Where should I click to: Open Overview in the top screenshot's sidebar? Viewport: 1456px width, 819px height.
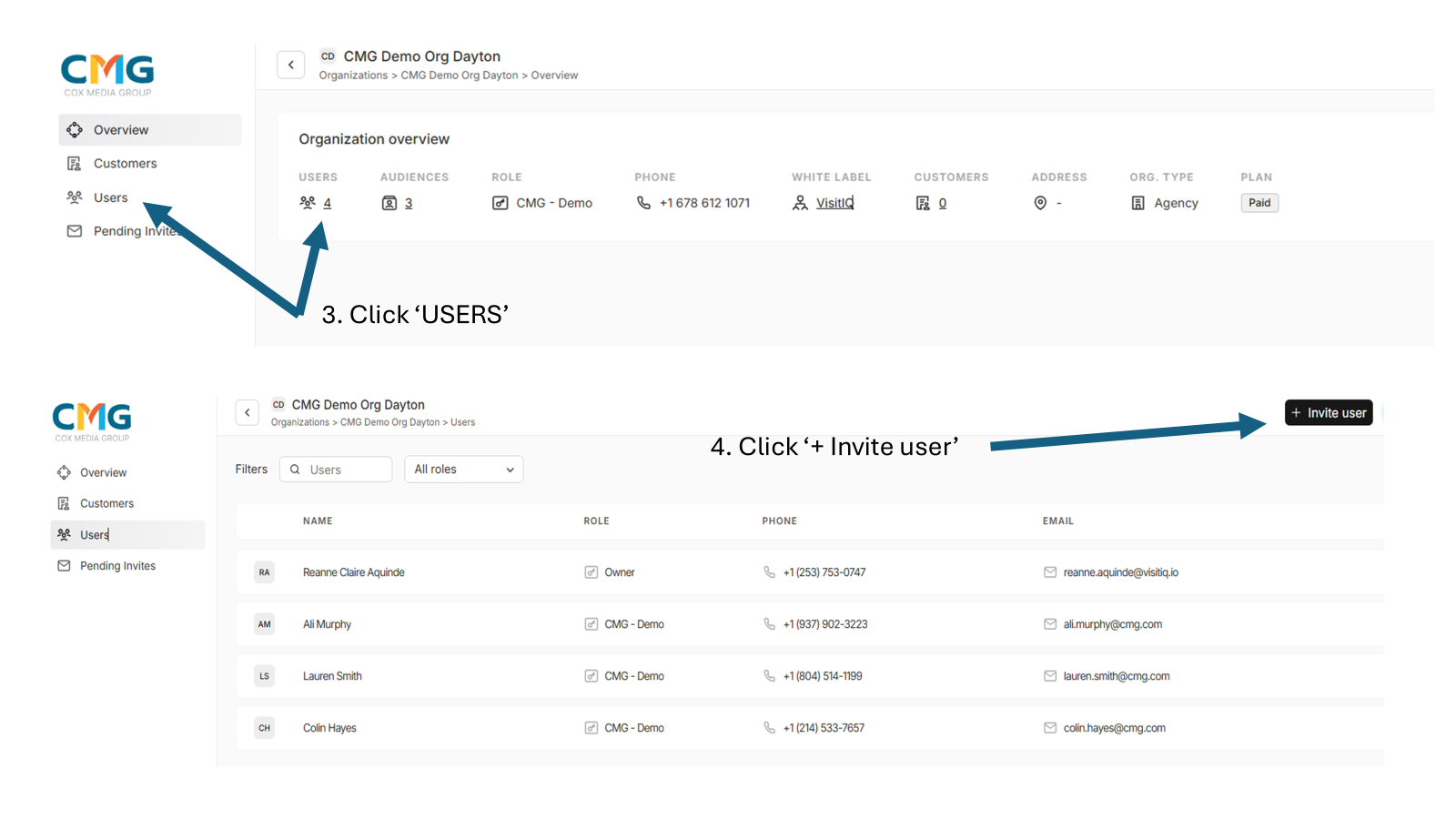[x=150, y=130]
